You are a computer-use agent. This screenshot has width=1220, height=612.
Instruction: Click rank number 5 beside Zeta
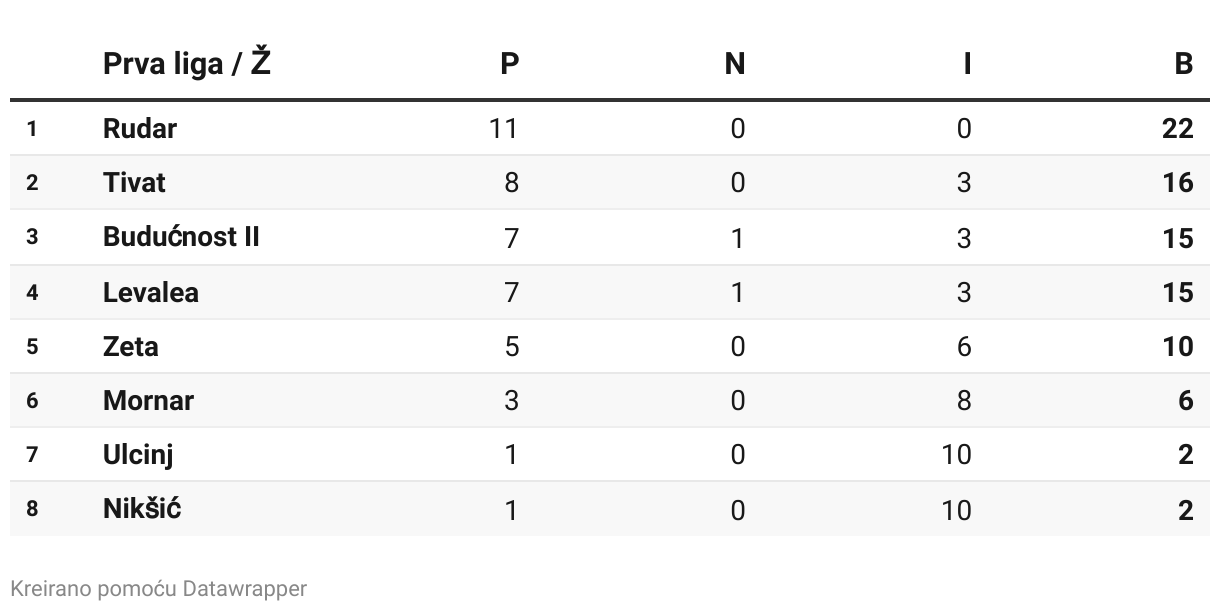32,347
